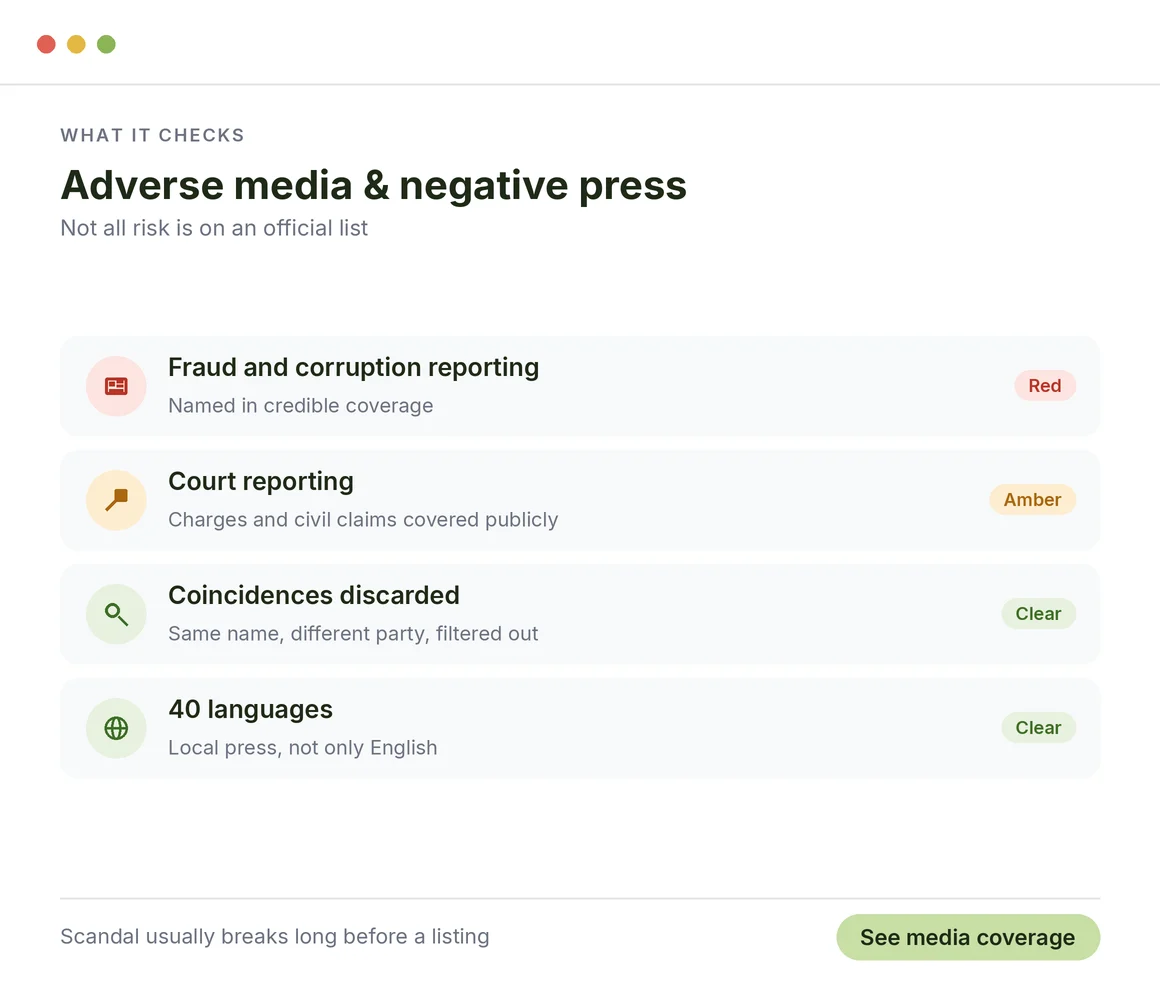The height and width of the screenshot is (1000, 1160).
Task: Click the magnifier icon for Coincidences discarded
Action: click(x=116, y=614)
